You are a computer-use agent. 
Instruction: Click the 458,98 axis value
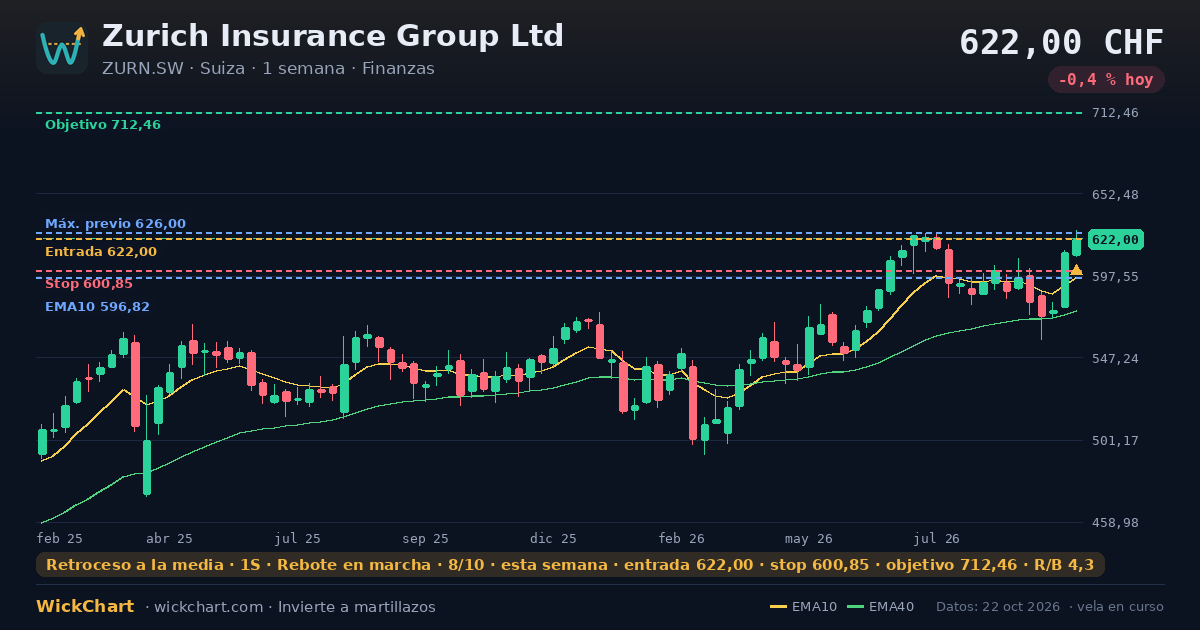(1115, 523)
